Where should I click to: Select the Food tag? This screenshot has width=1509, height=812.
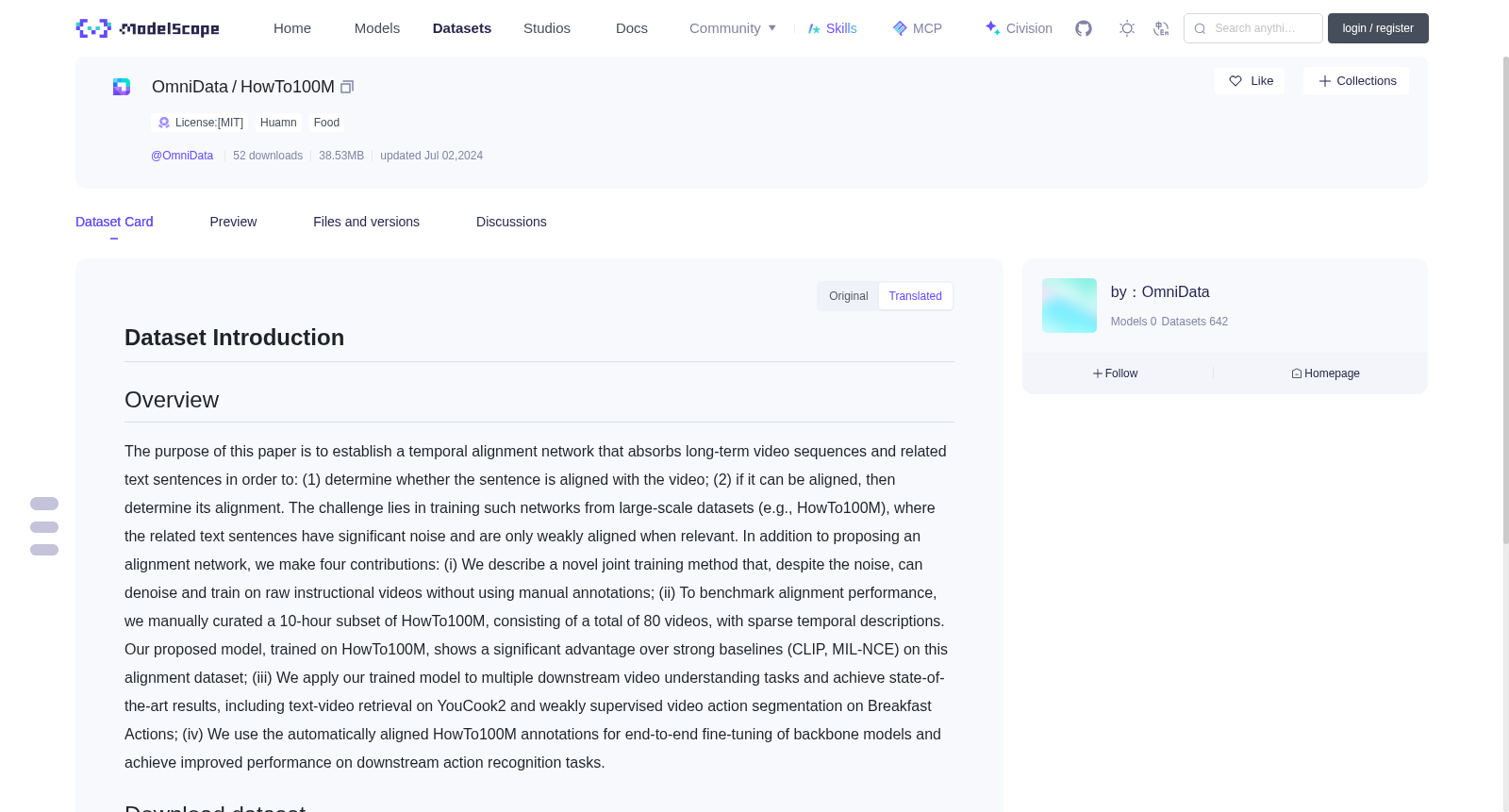[x=326, y=123]
